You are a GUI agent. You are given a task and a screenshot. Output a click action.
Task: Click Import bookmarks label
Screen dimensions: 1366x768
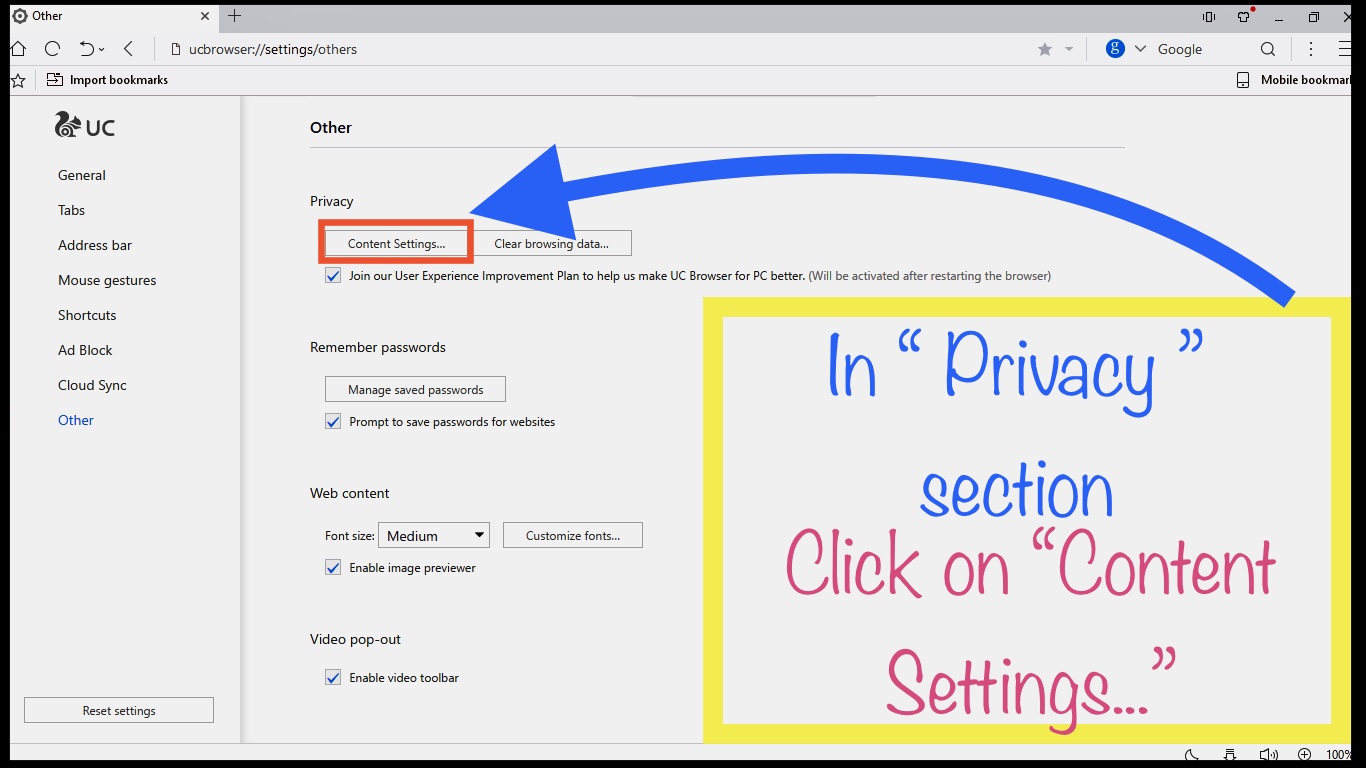coord(119,80)
